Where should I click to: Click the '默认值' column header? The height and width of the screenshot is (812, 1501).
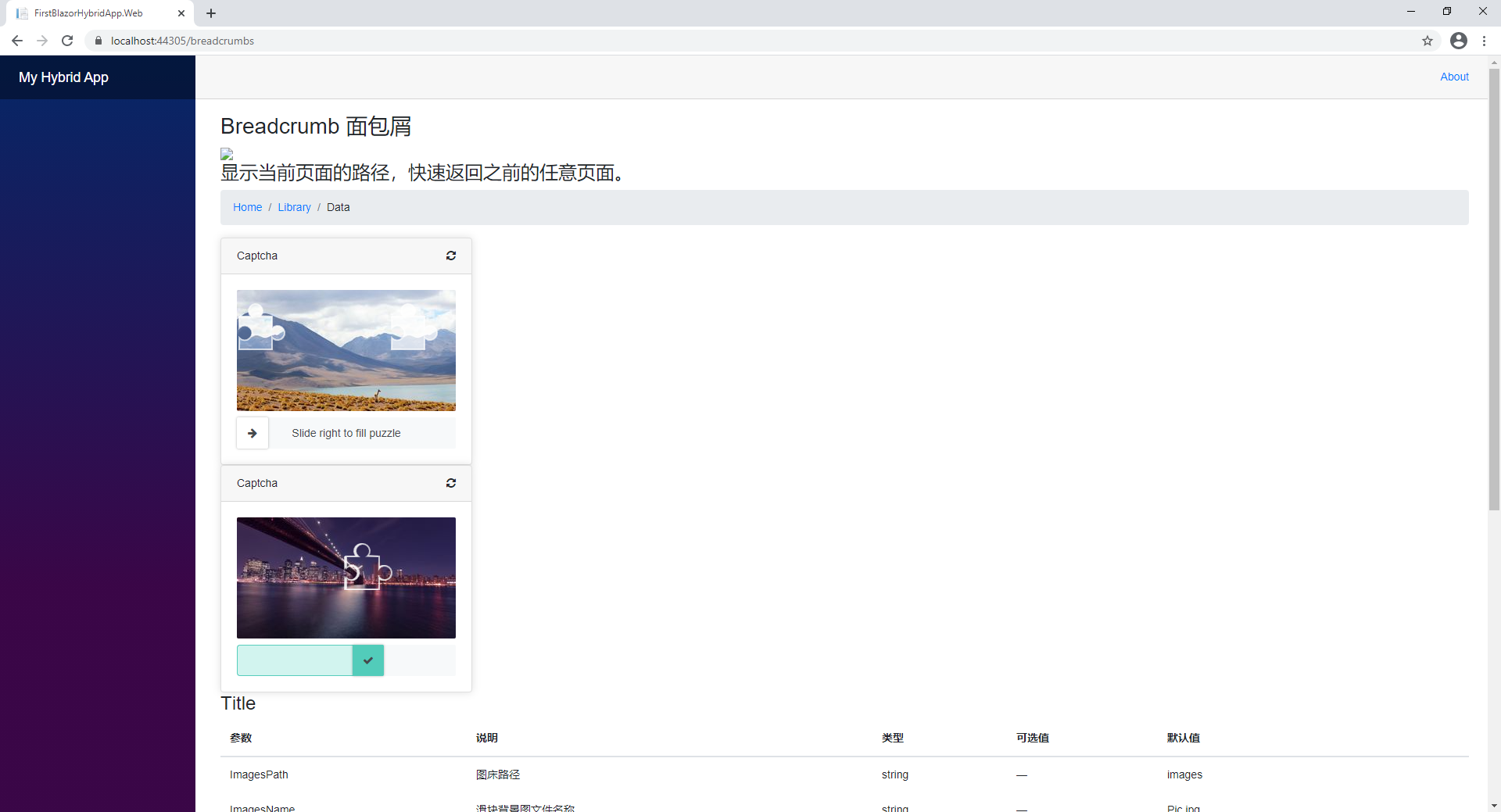coord(1184,738)
